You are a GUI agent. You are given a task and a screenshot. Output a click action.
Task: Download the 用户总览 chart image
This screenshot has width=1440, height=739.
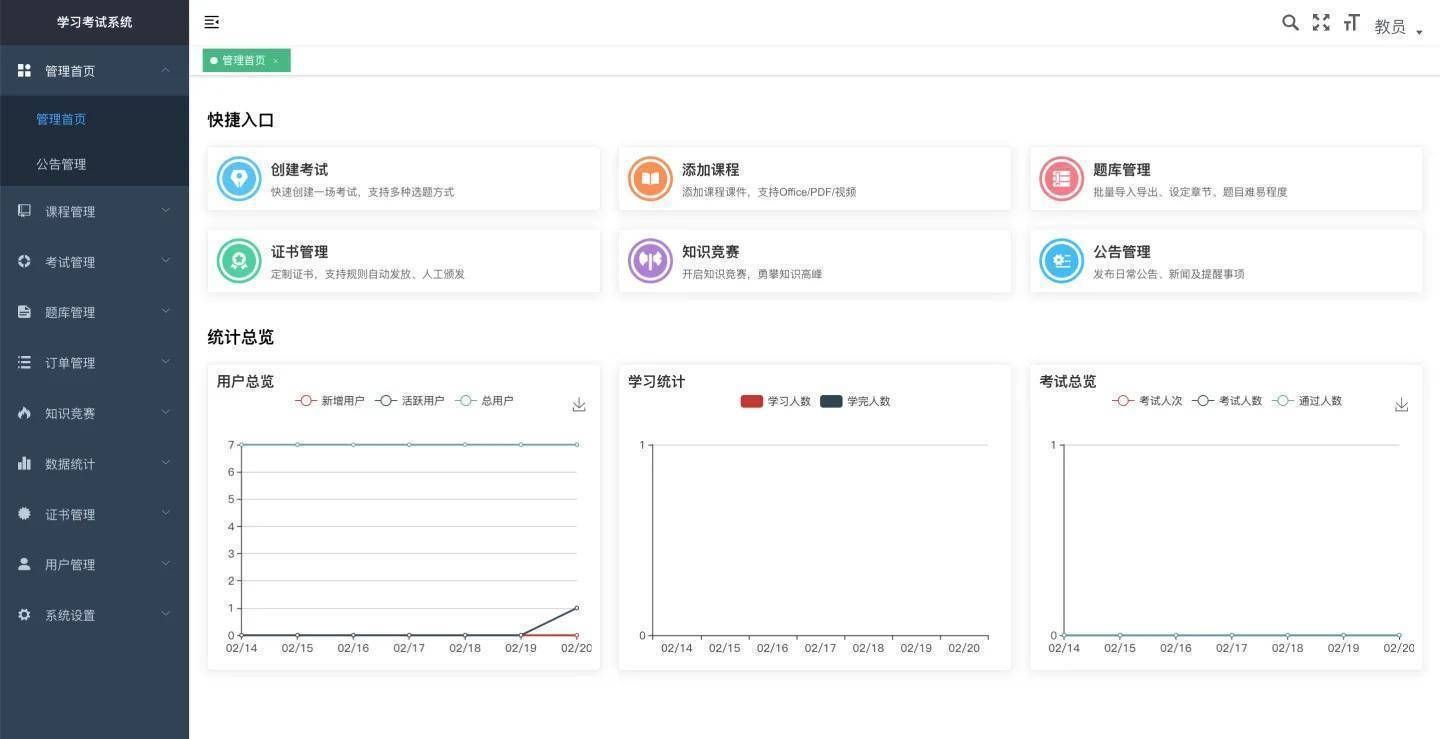[x=579, y=405]
